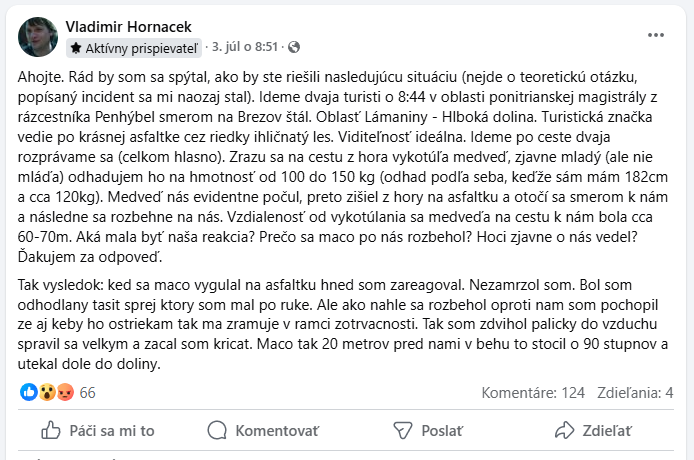Open Vladimir Hornacek's profile picture
The image size is (694, 460).
click(38, 36)
